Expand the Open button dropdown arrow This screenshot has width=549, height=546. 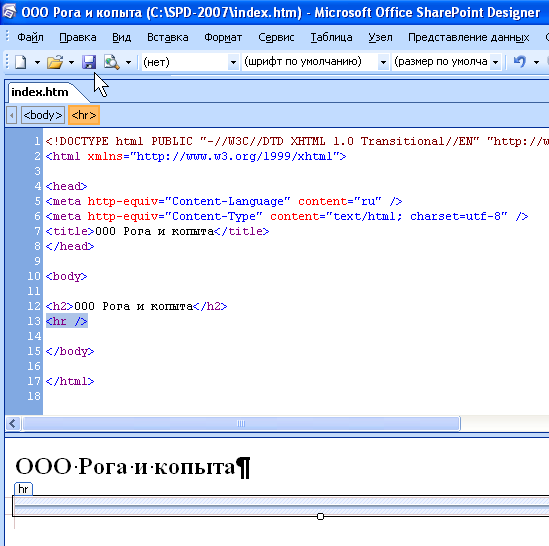tap(71, 63)
